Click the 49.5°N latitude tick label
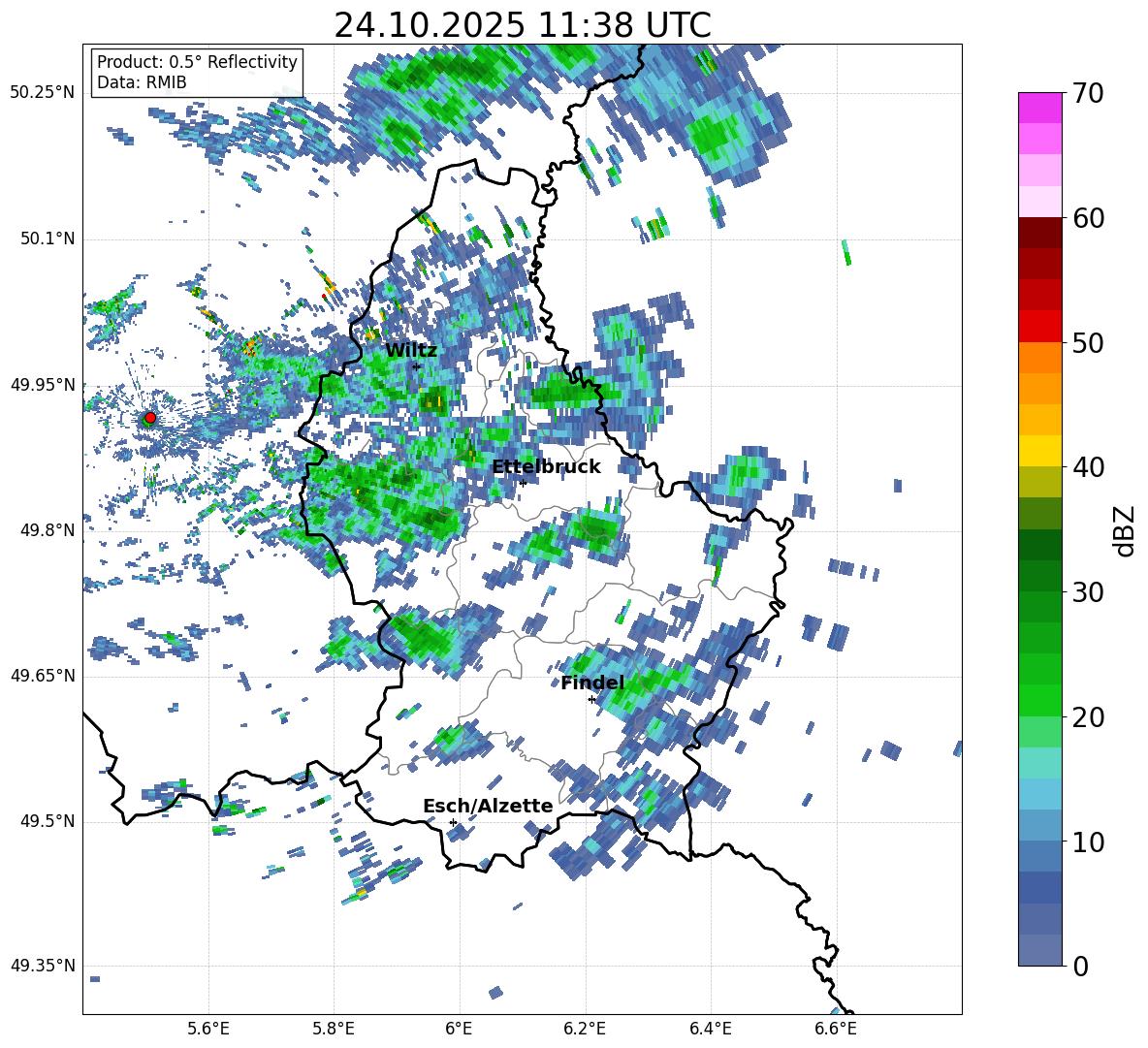Screen dimensions: 1148x1048 coord(47,821)
